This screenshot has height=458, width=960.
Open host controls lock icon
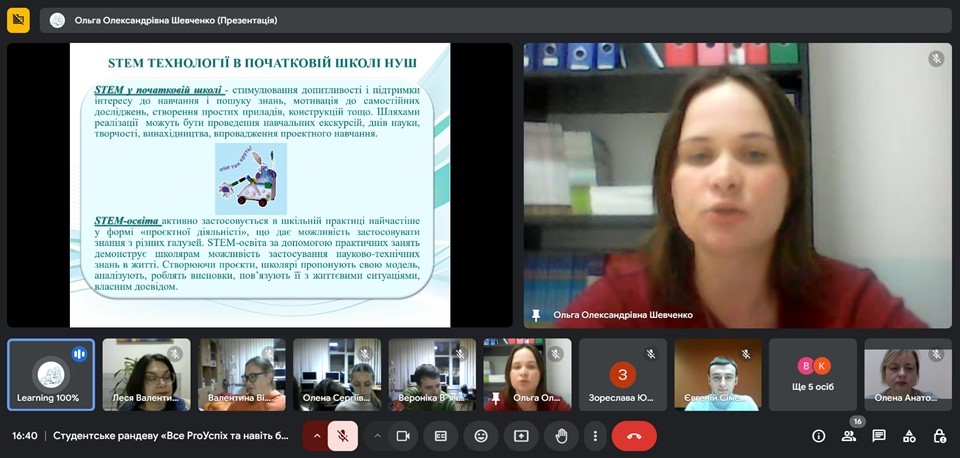pyautogui.click(x=939, y=436)
